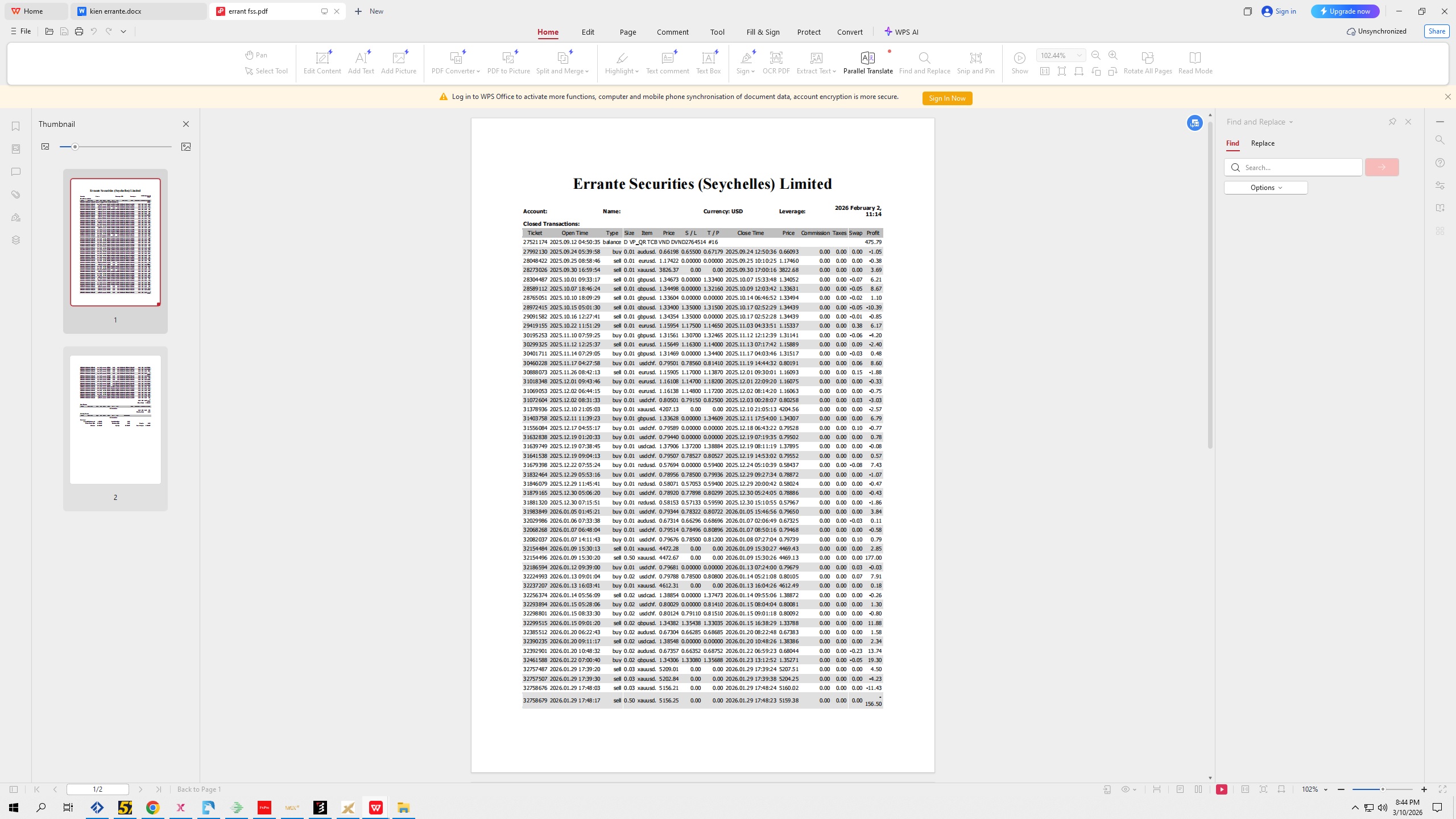The height and width of the screenshot is (819, 1456).
Task: Click the Parallel Translate tool icon
Action: point(867,58)
